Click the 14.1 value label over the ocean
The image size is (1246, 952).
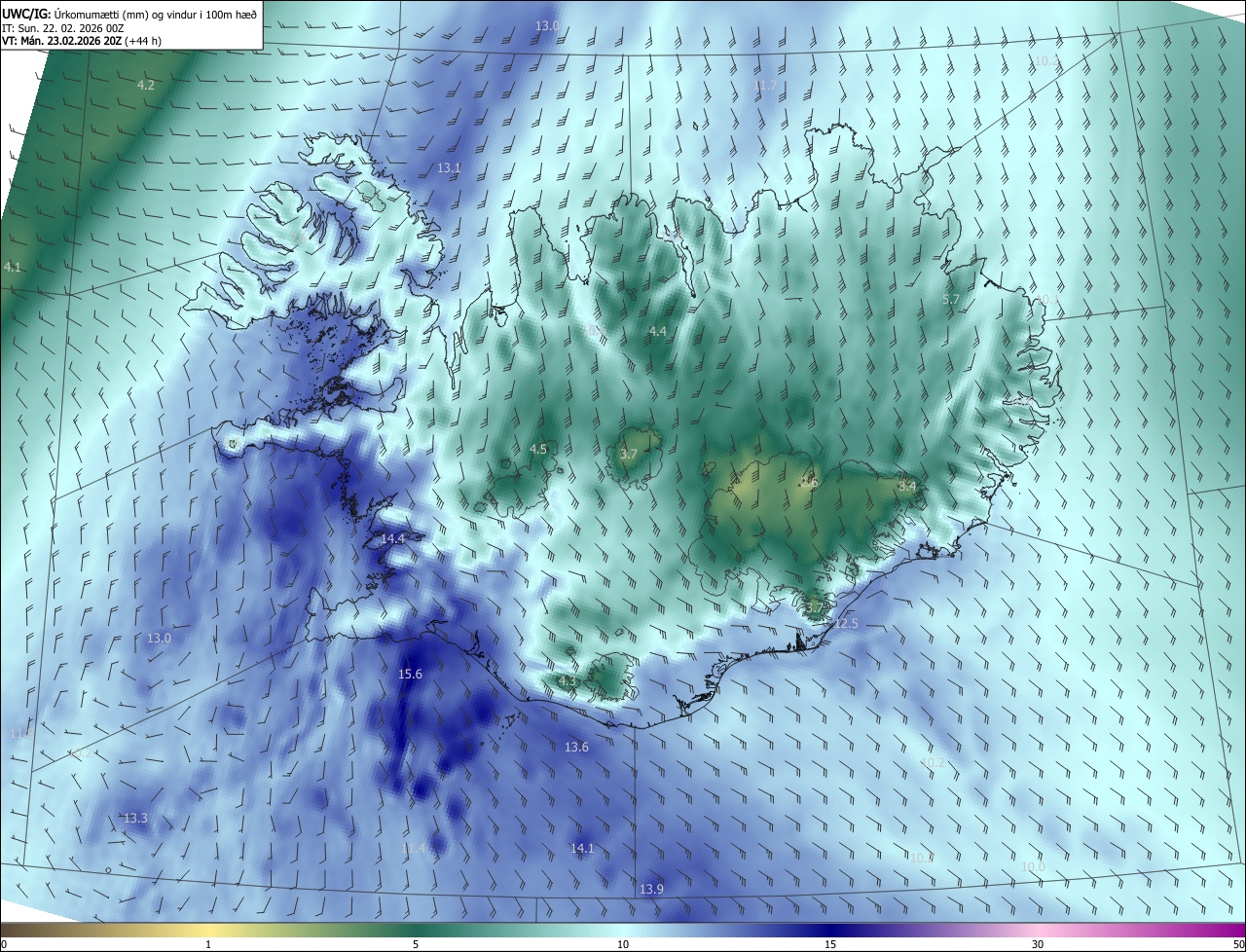[x=582, y=848]
